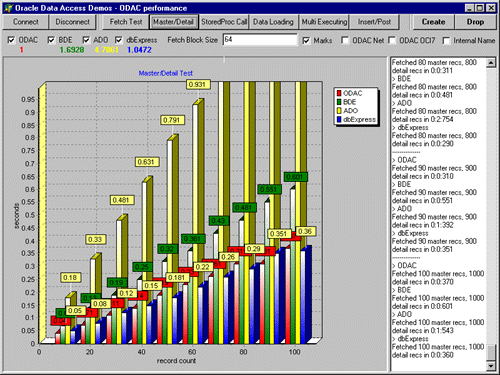The height and width of the screenshot is (375, 500).
Task: Click the application icon in title bar
Action: pos(8,8)
